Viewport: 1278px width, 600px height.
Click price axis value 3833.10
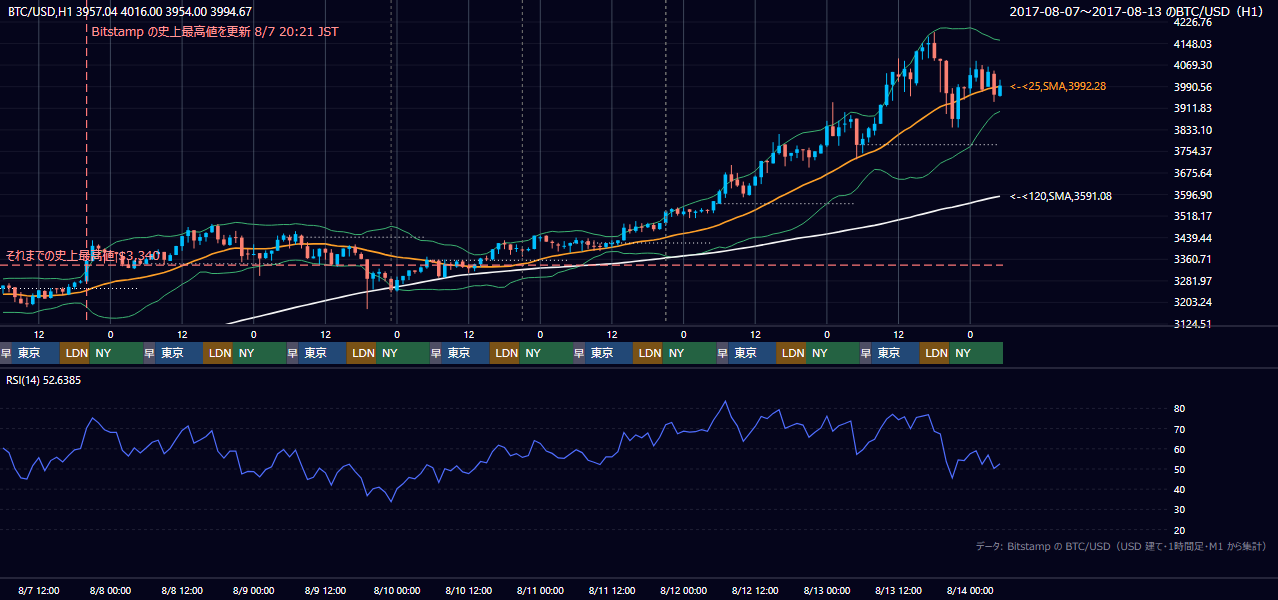(1193, 130)
